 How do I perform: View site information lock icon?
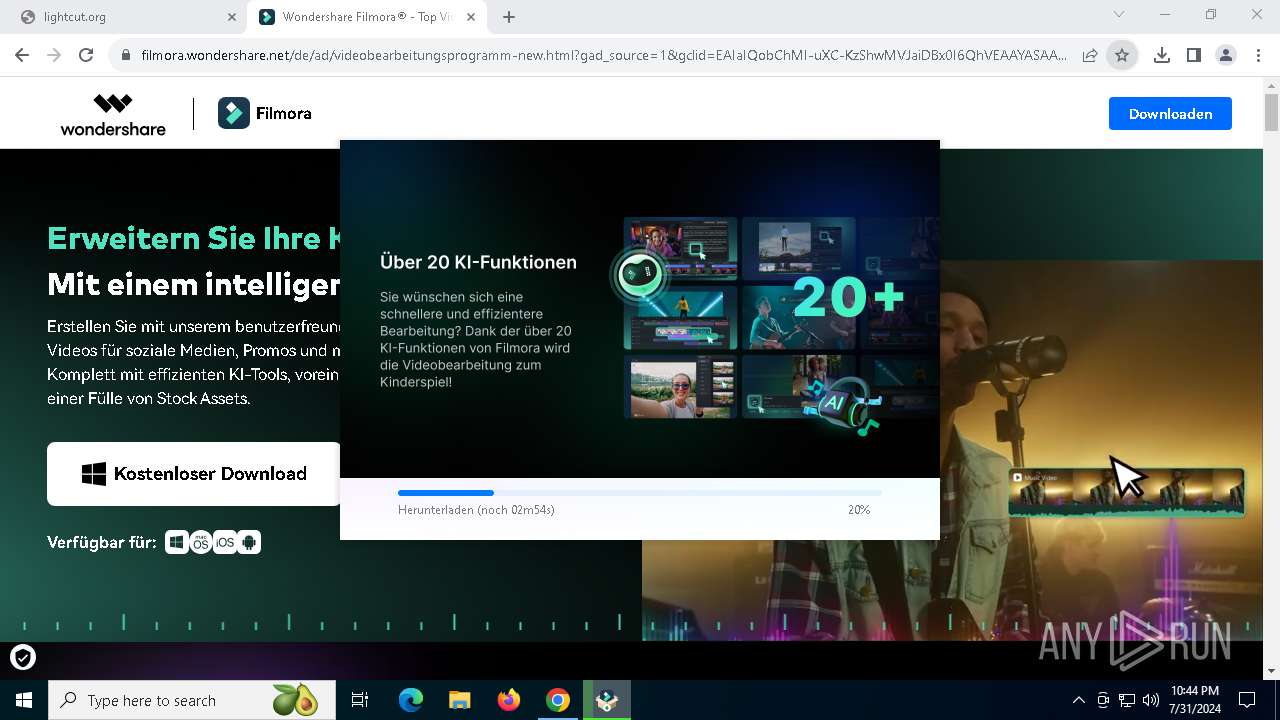click(125, 56)
